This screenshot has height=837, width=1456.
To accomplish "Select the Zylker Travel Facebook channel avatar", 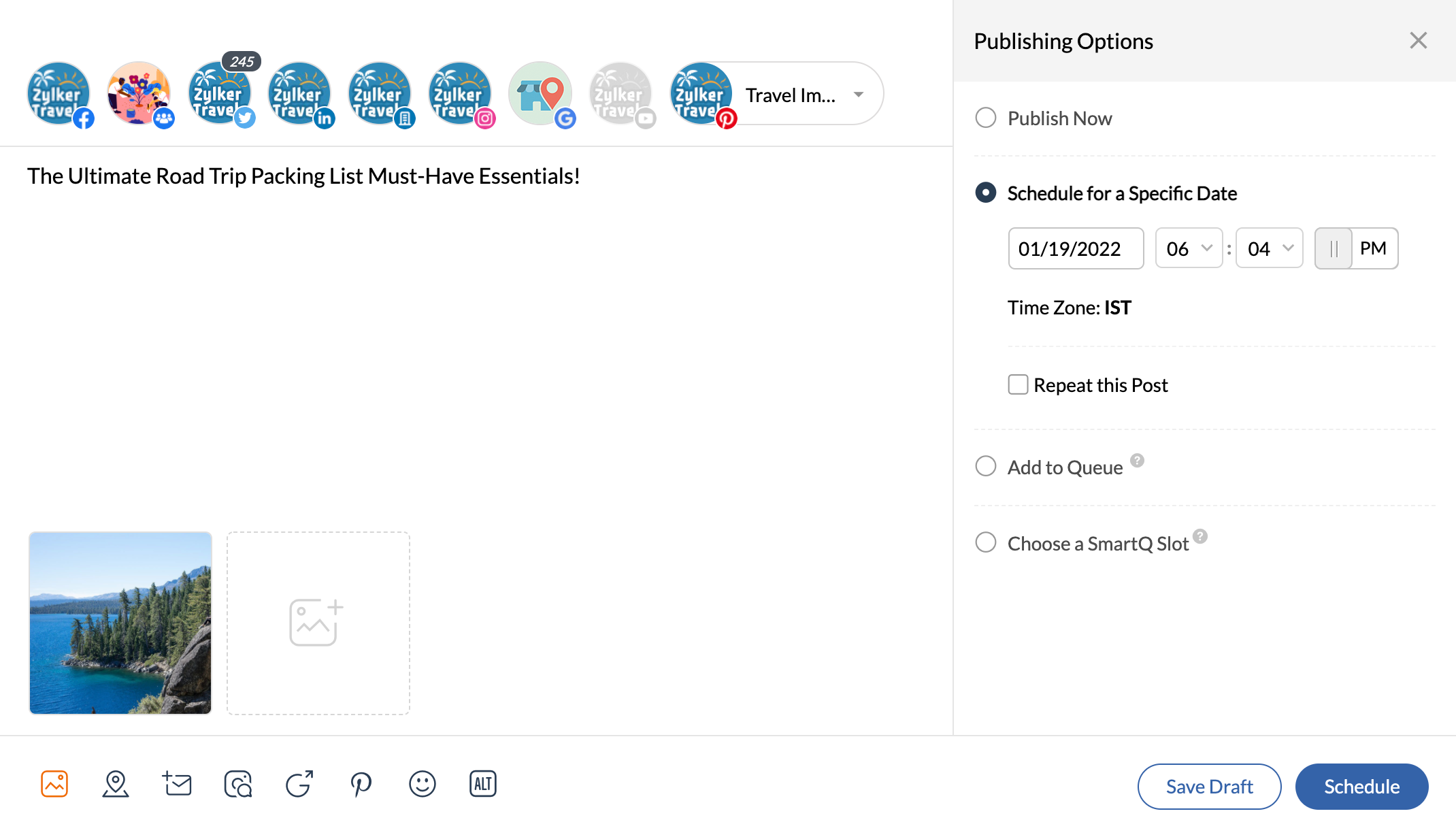I will 59,94.
